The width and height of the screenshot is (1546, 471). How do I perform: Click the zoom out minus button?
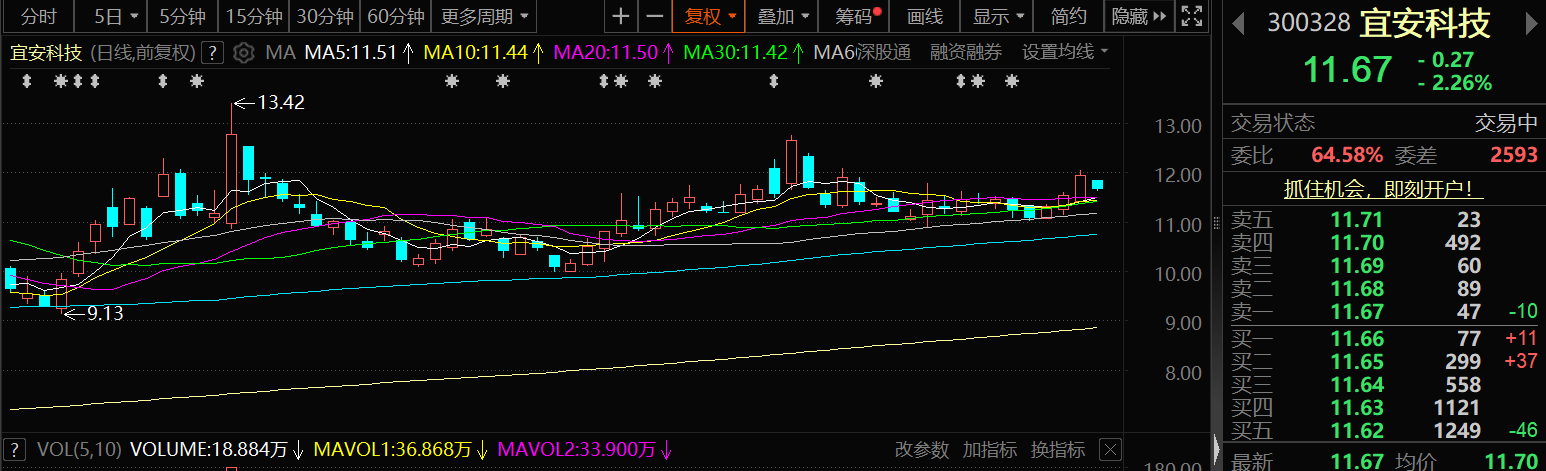point(655,16)
